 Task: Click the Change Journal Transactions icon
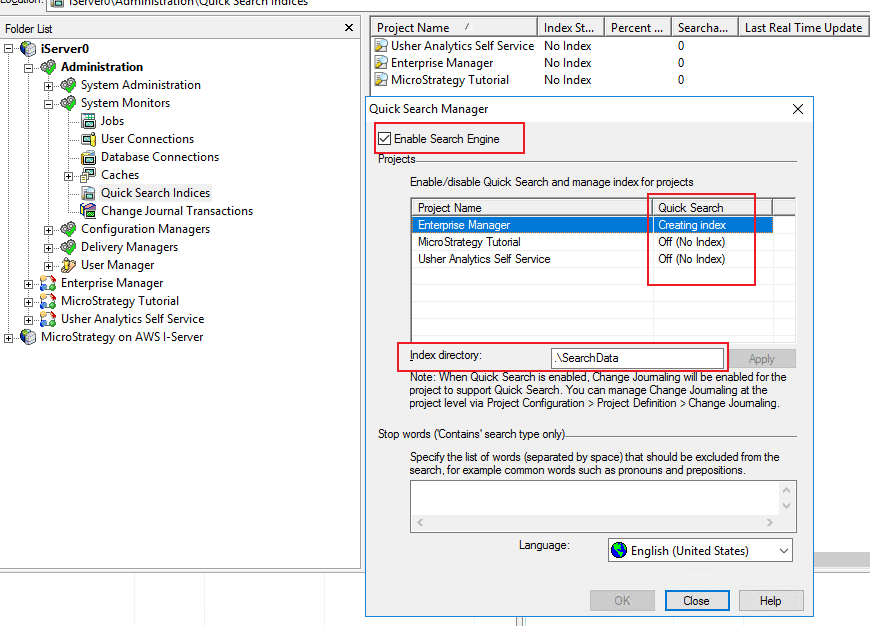click(88, 211)
